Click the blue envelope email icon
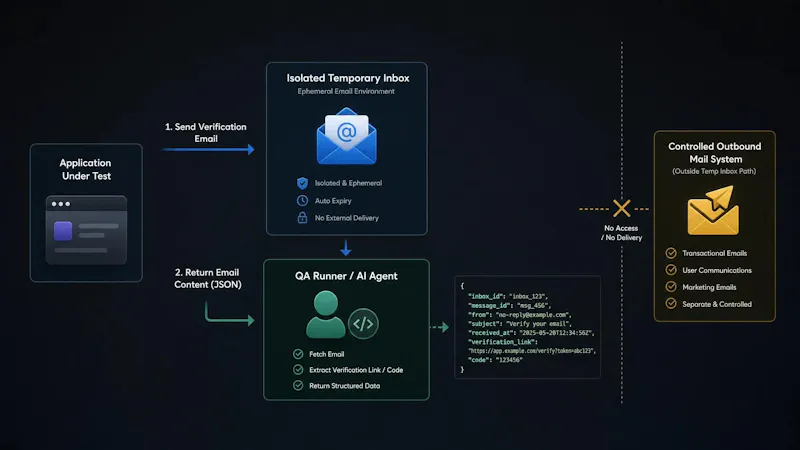 [346, 136]
